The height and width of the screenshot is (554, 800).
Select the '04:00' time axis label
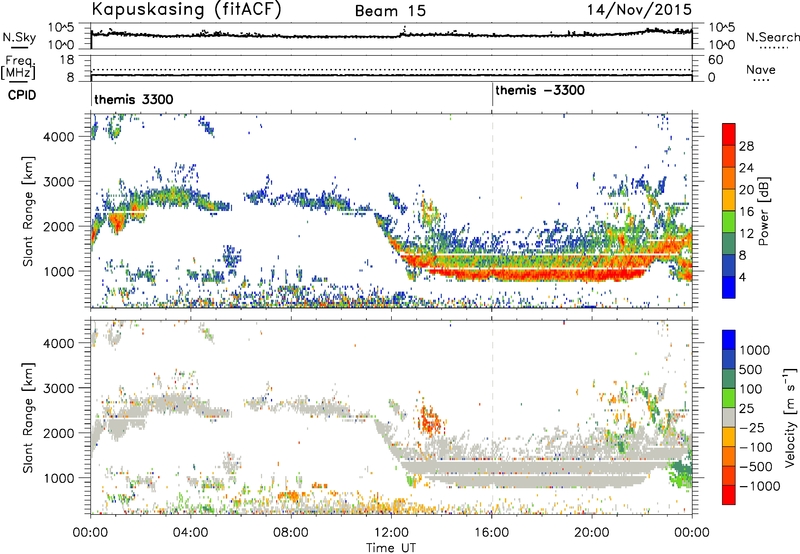190,533
